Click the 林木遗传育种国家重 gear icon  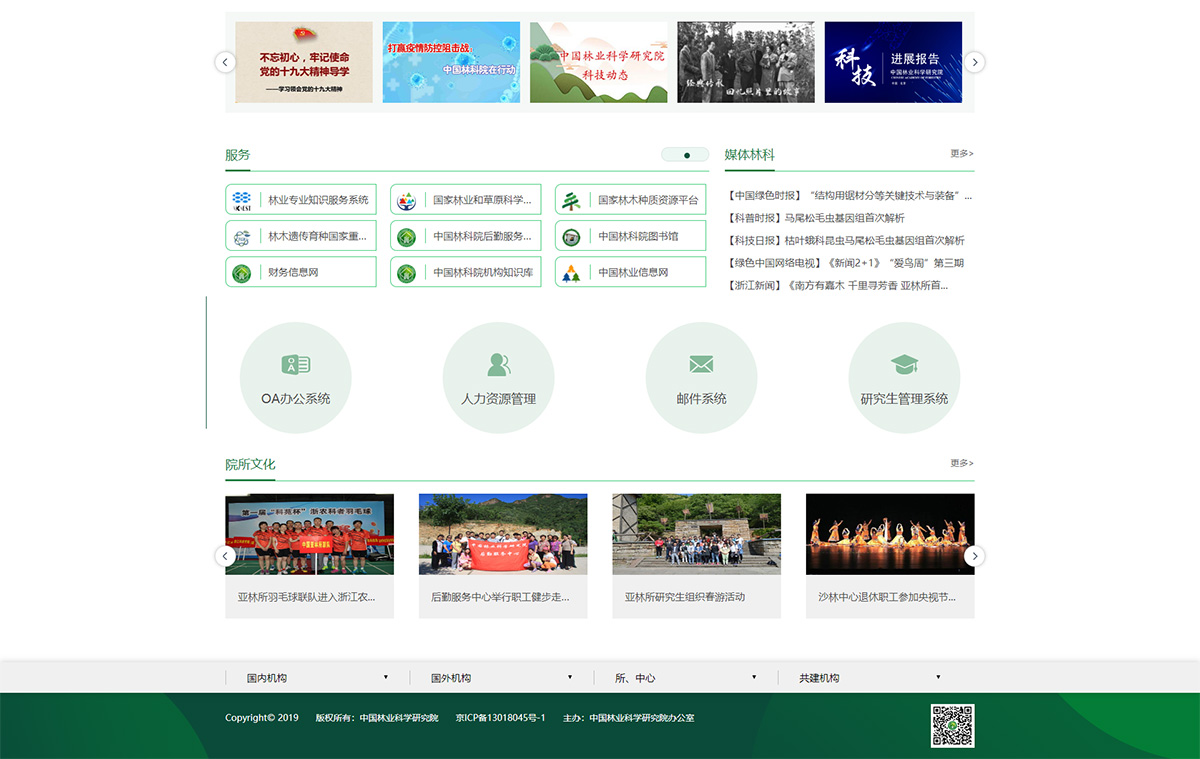click(241, 237)
